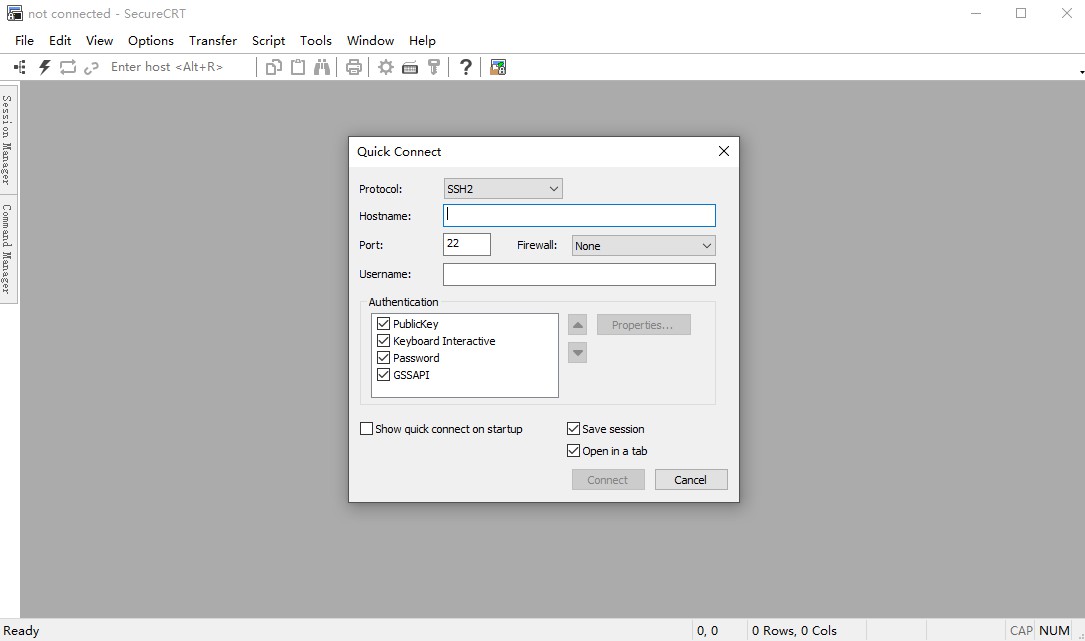This screenshot has height=641, width=1085.
Task: Open the Window menu
Action: [370, 40]
